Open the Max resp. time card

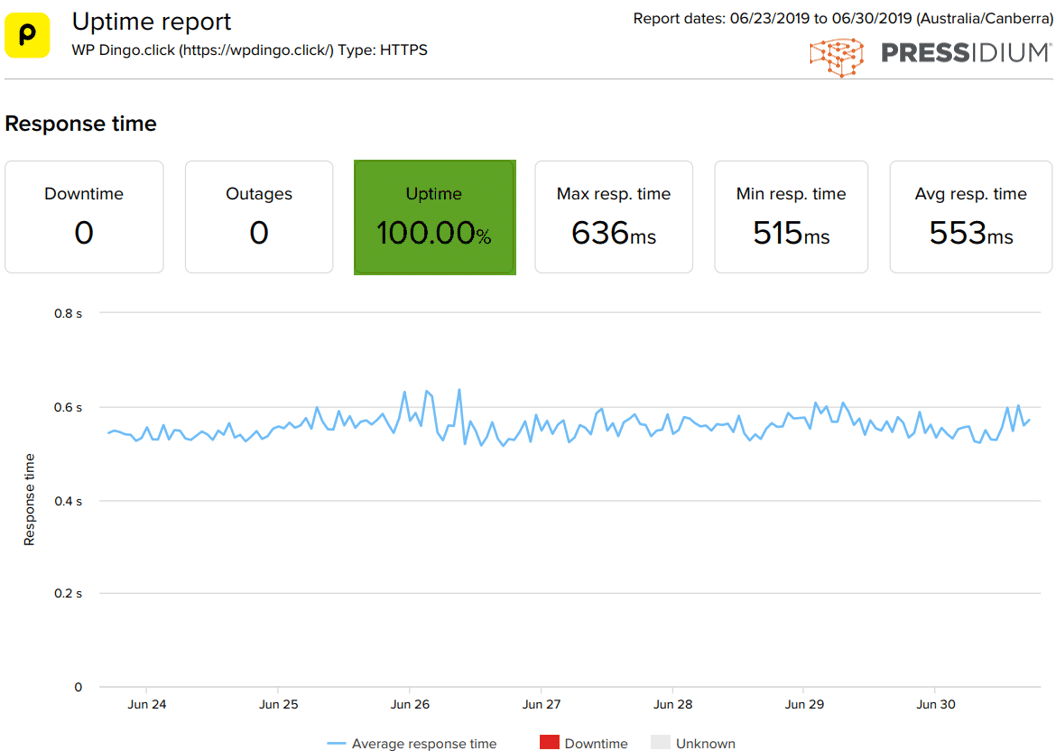click(x=613, y=216)
